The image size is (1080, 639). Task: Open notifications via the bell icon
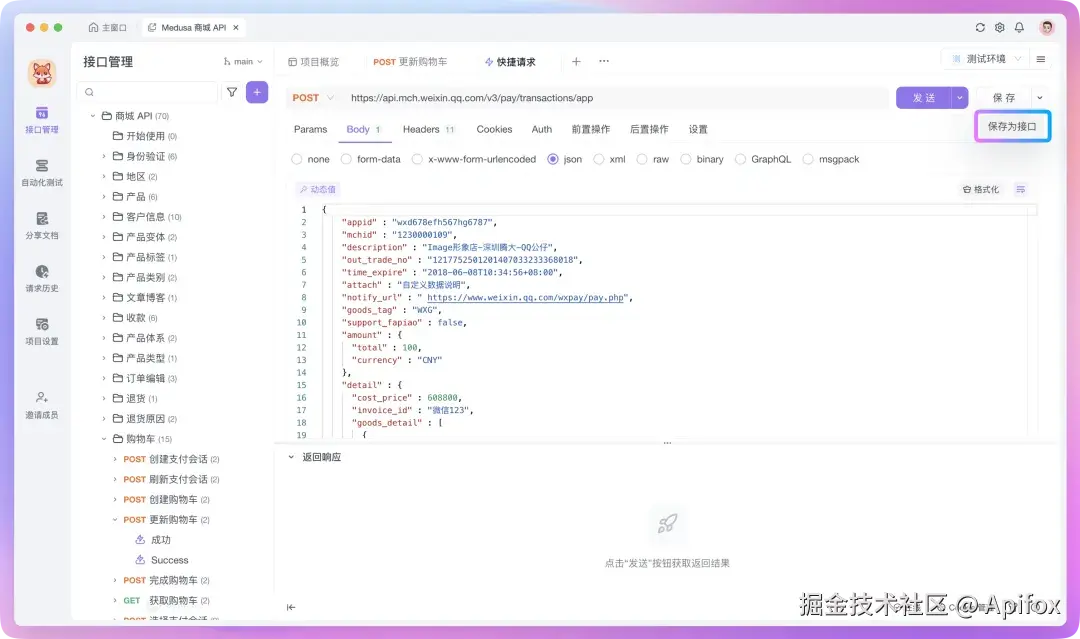pos(1018,27)
